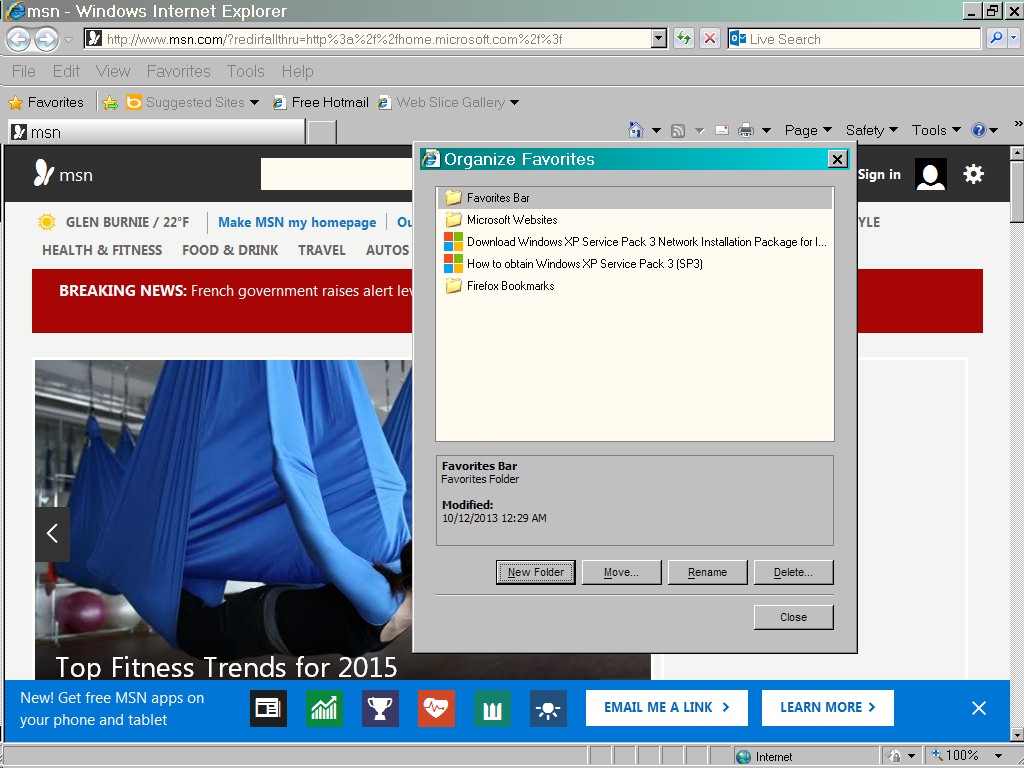
Task: Click the MSN Weather app icon
Action: point(548,708)
